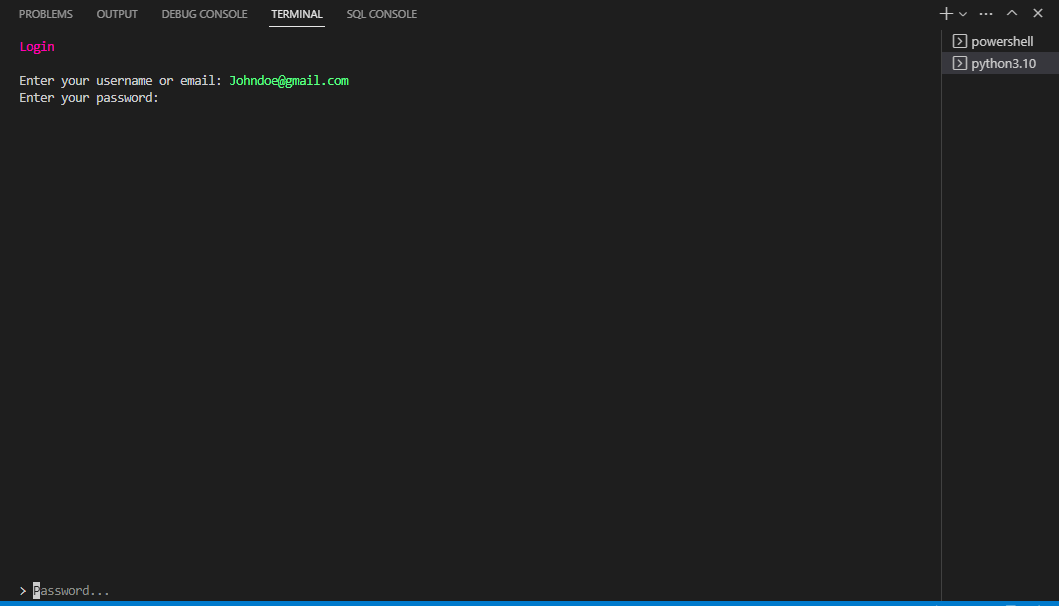Select the OUTPUT tab
The width and height of the screenshot is (1059, 606).
pyautogui.click(x=116, y=13)
